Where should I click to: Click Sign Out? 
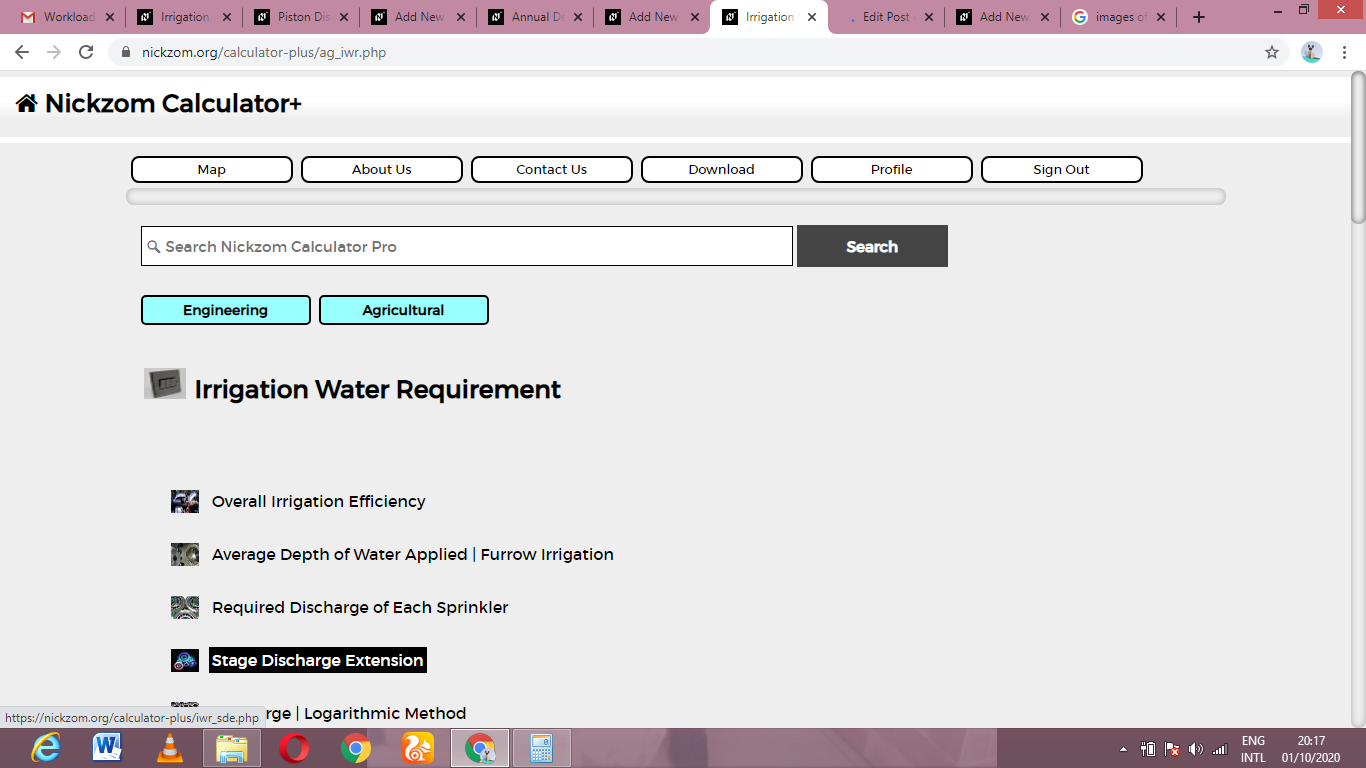[x=1062, y=170]
